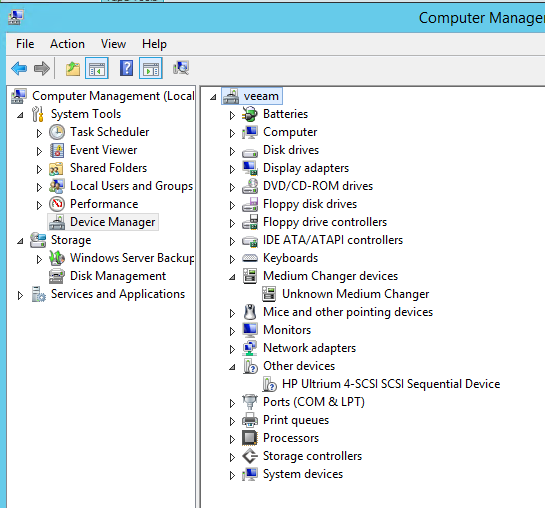Select the Print queues icon
Viewport: 545px width, 508px height.
(x=250, y=420)
